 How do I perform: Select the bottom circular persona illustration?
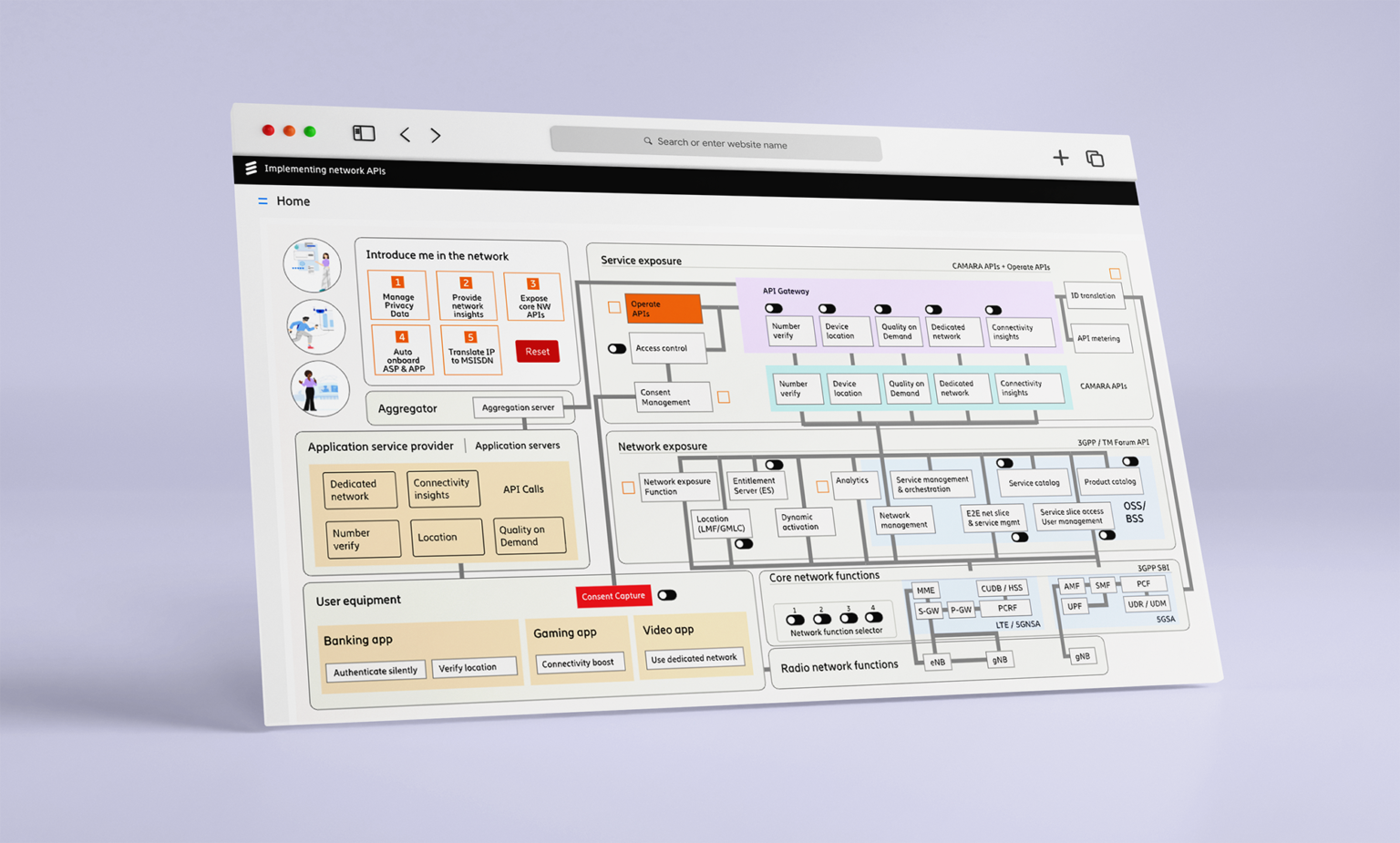pyautogui.click(x=319, y=388)
